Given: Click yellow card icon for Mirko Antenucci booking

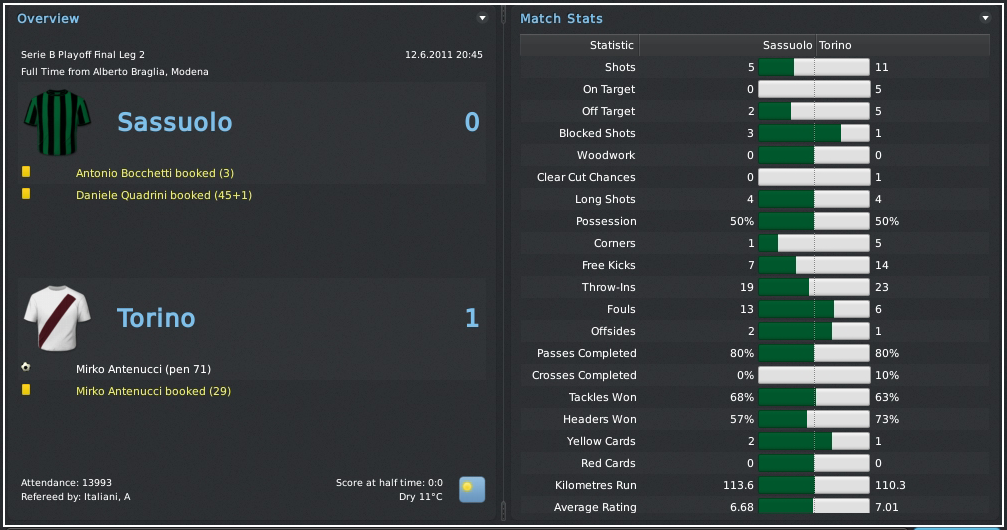Looking at the screenshot, I should point(26,390).
